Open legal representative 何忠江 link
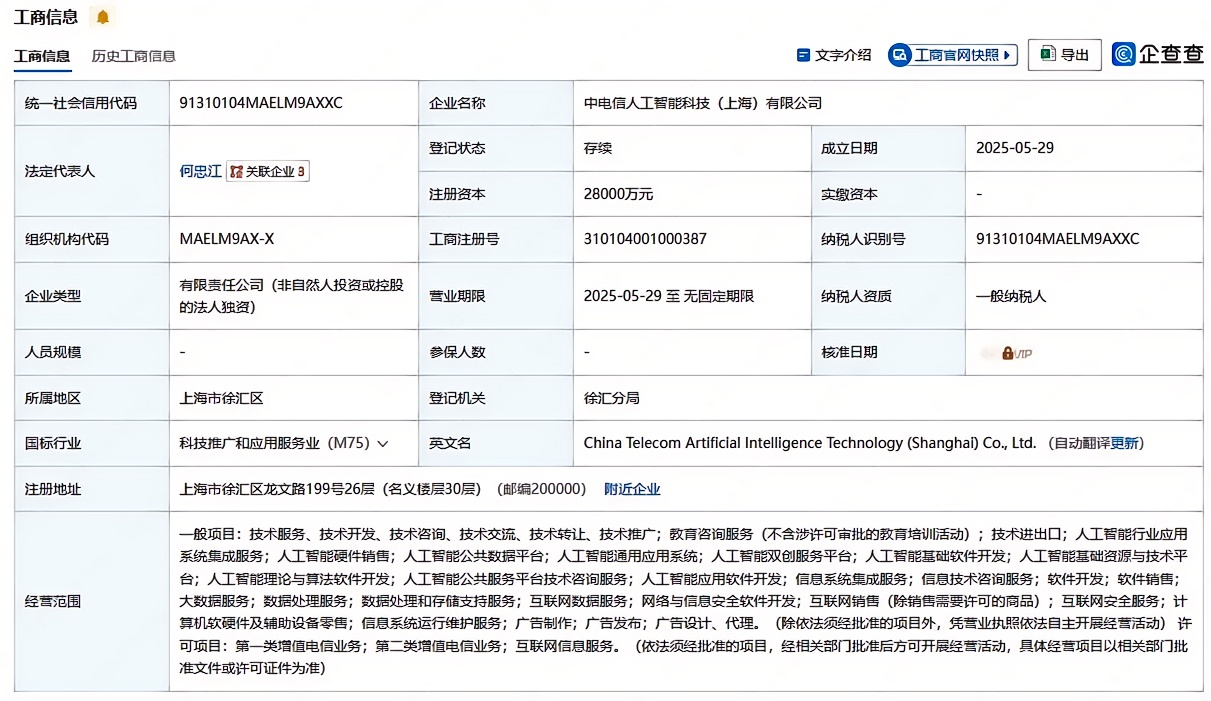Screen dimensions: 1211x701 pos(200,171)
